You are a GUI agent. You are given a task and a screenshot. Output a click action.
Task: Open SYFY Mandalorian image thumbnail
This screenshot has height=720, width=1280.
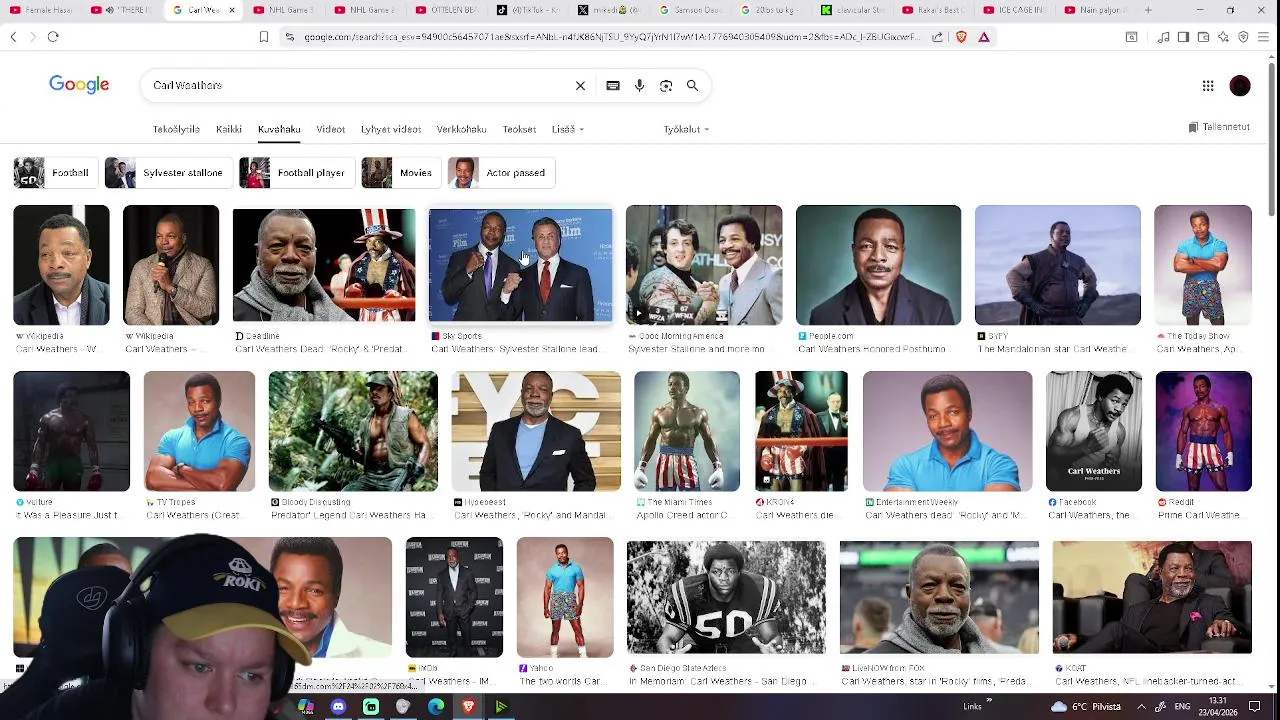coord(1057,265)
